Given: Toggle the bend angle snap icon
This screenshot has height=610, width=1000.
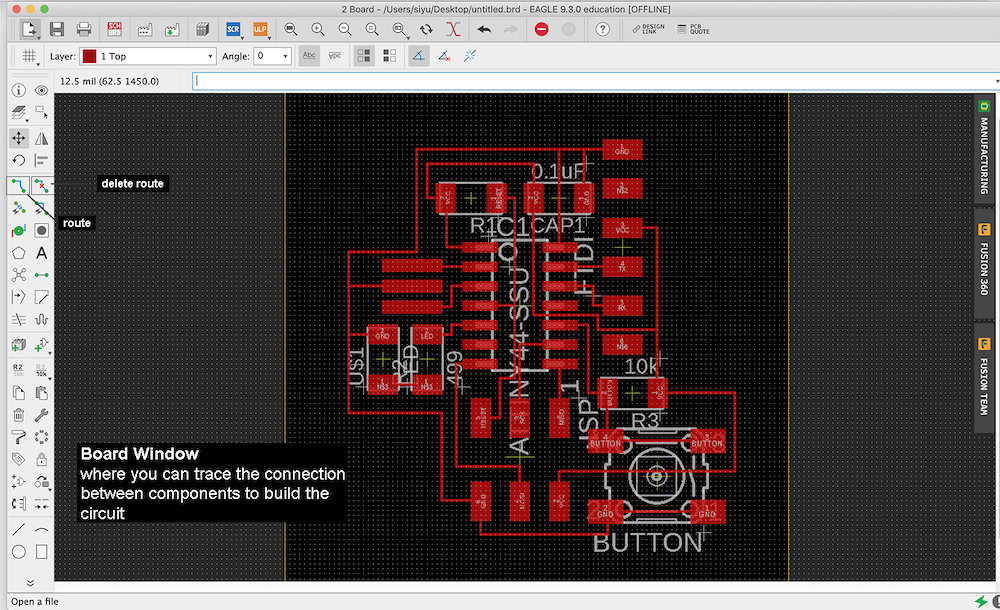Looking at the screenshot, I should (x=418, y=56).
